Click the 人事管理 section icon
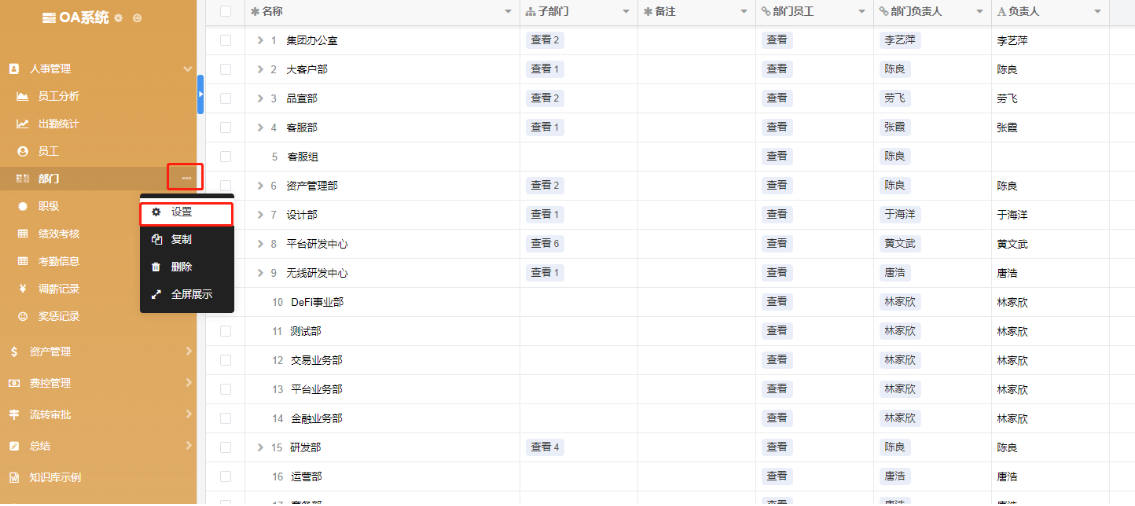Viewport: 1135px width, 506px height. [14, 69]
